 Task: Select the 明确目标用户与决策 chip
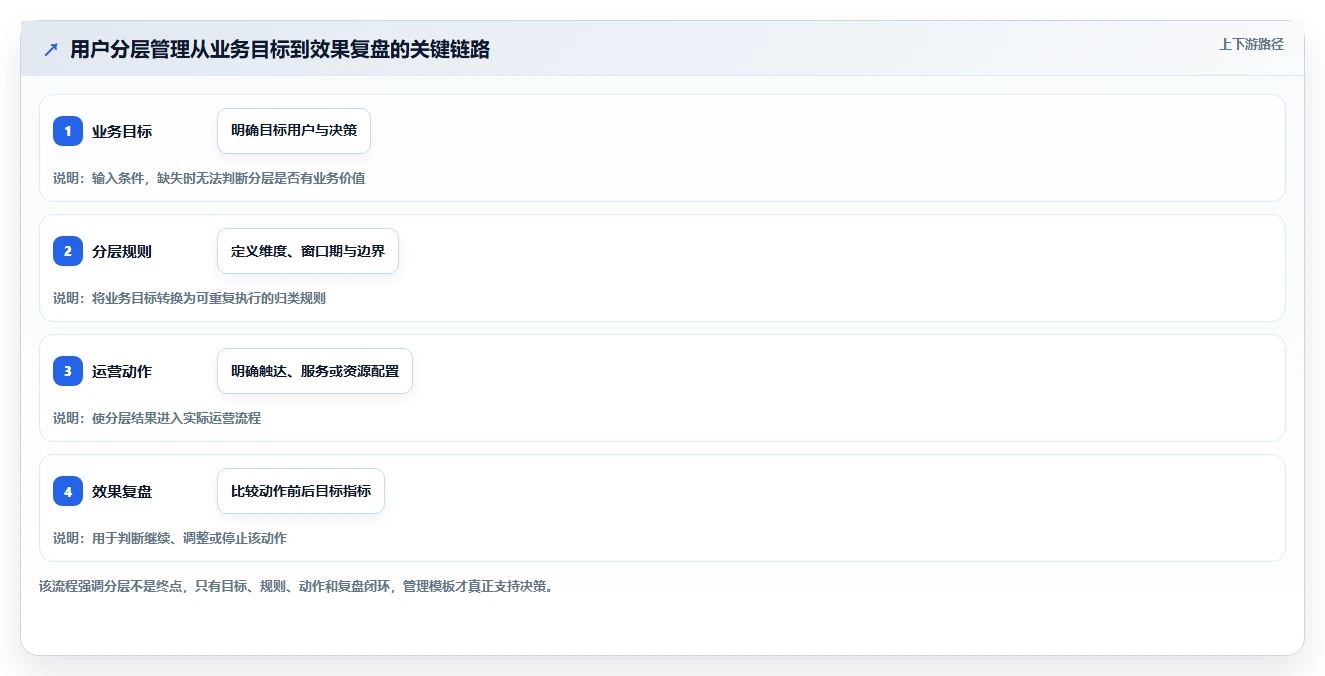(x=294, y=131)
